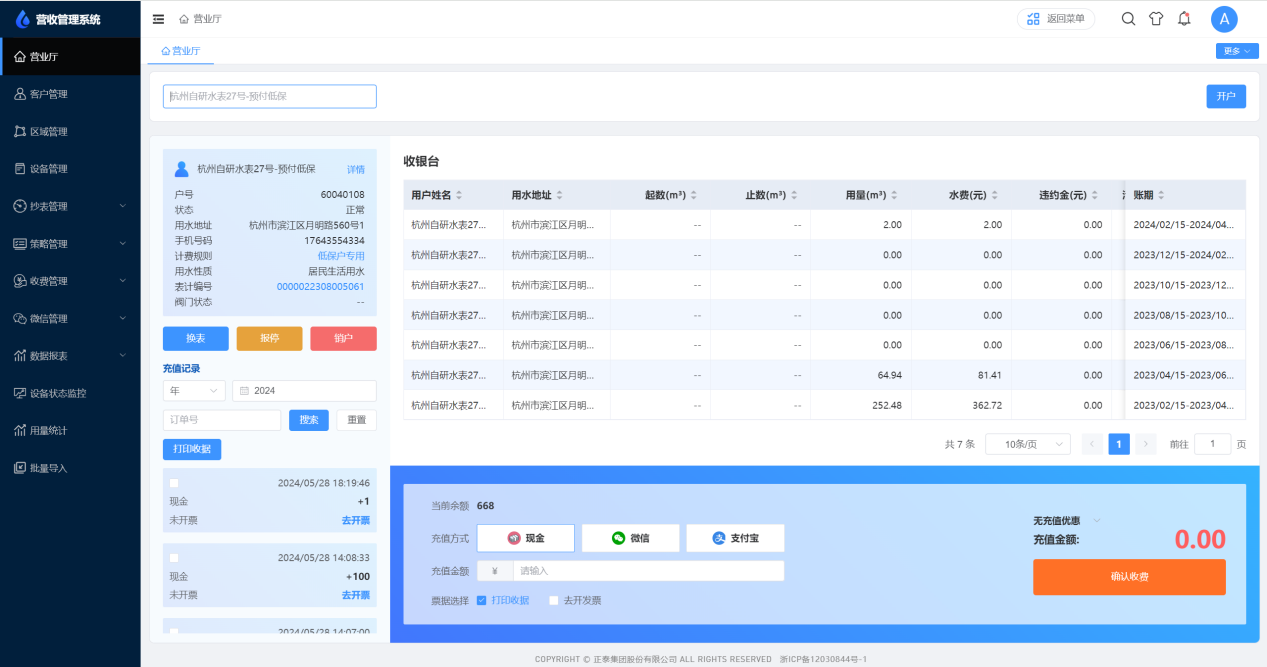Click the 区域管理 sidebar icon
Viewport: 1267px width, 667px height.
(20, 131)
